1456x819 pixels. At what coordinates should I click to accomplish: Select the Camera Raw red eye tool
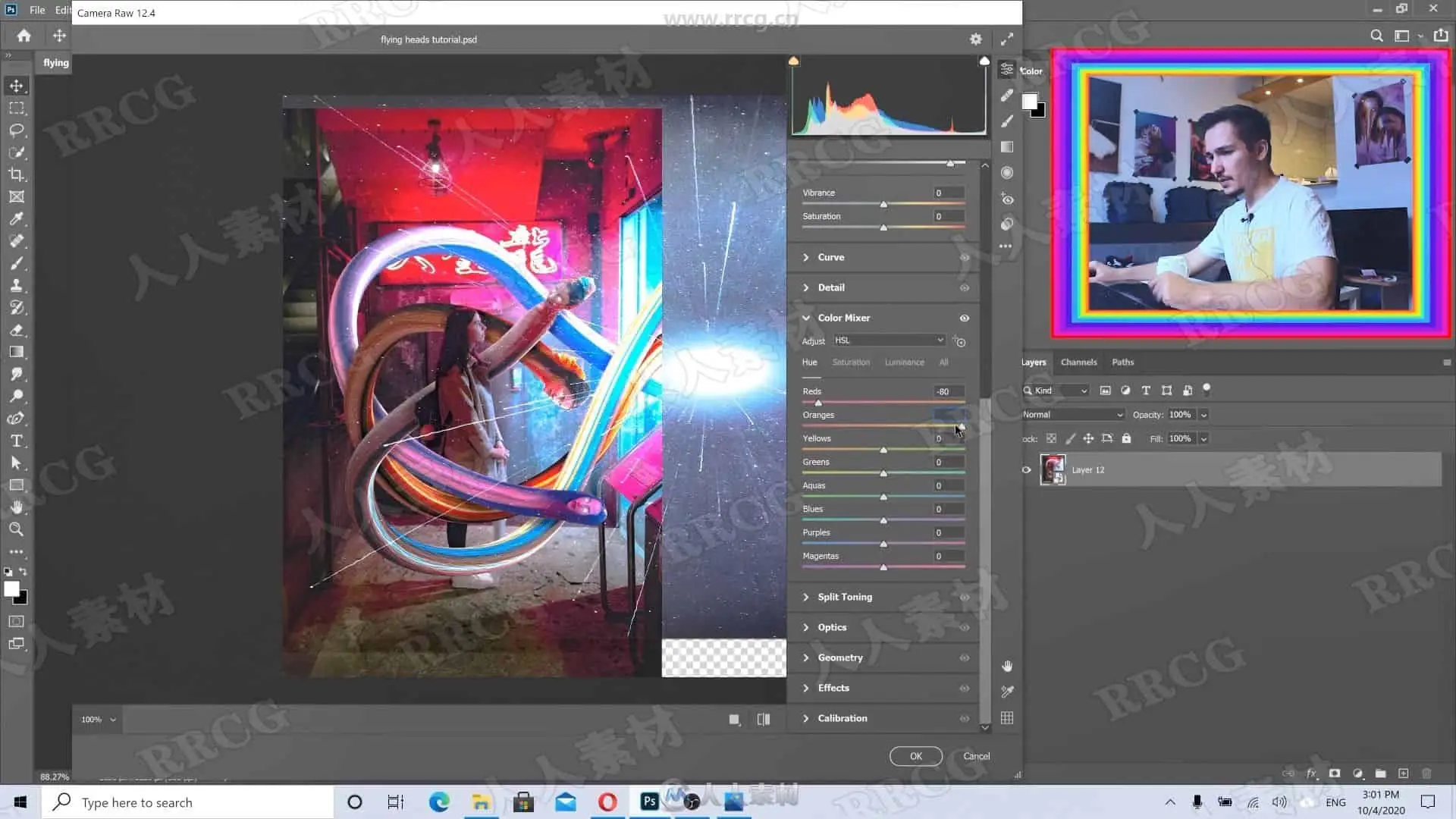point(1007,199)
